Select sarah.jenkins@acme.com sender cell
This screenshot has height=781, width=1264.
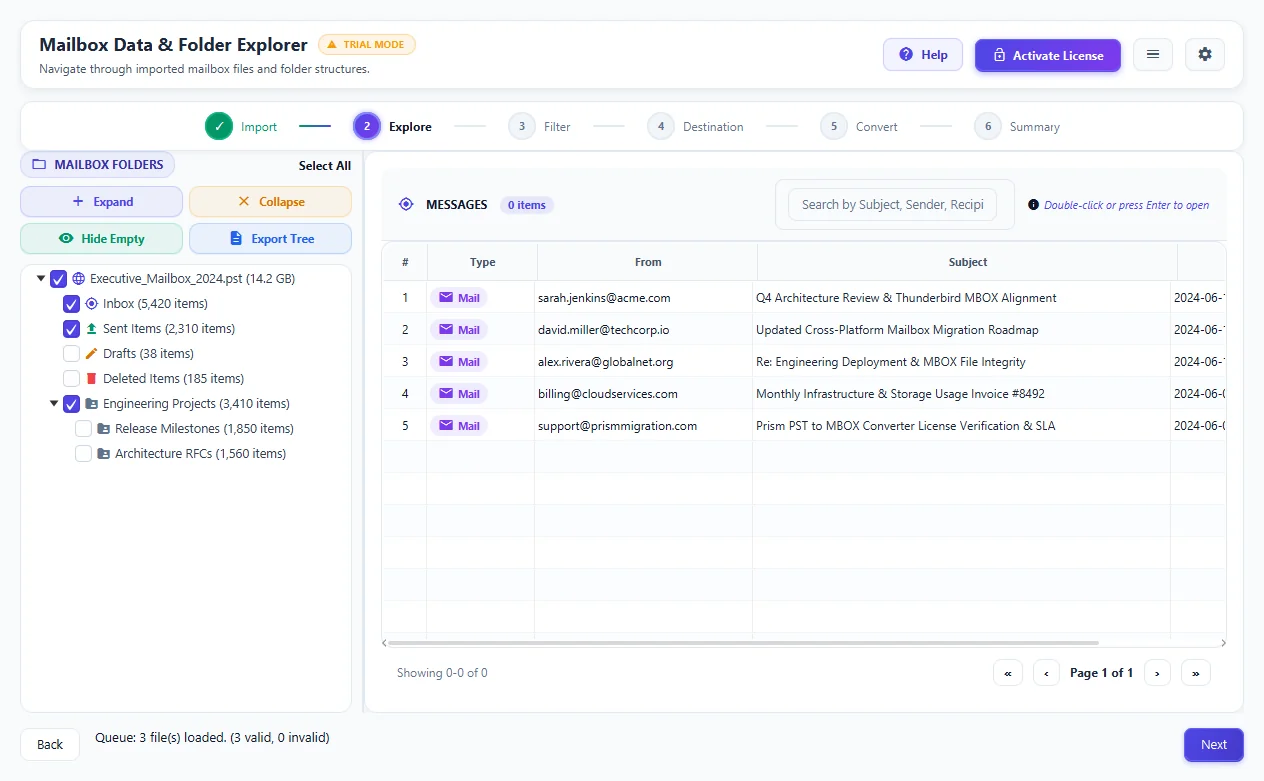pos(644,298)
